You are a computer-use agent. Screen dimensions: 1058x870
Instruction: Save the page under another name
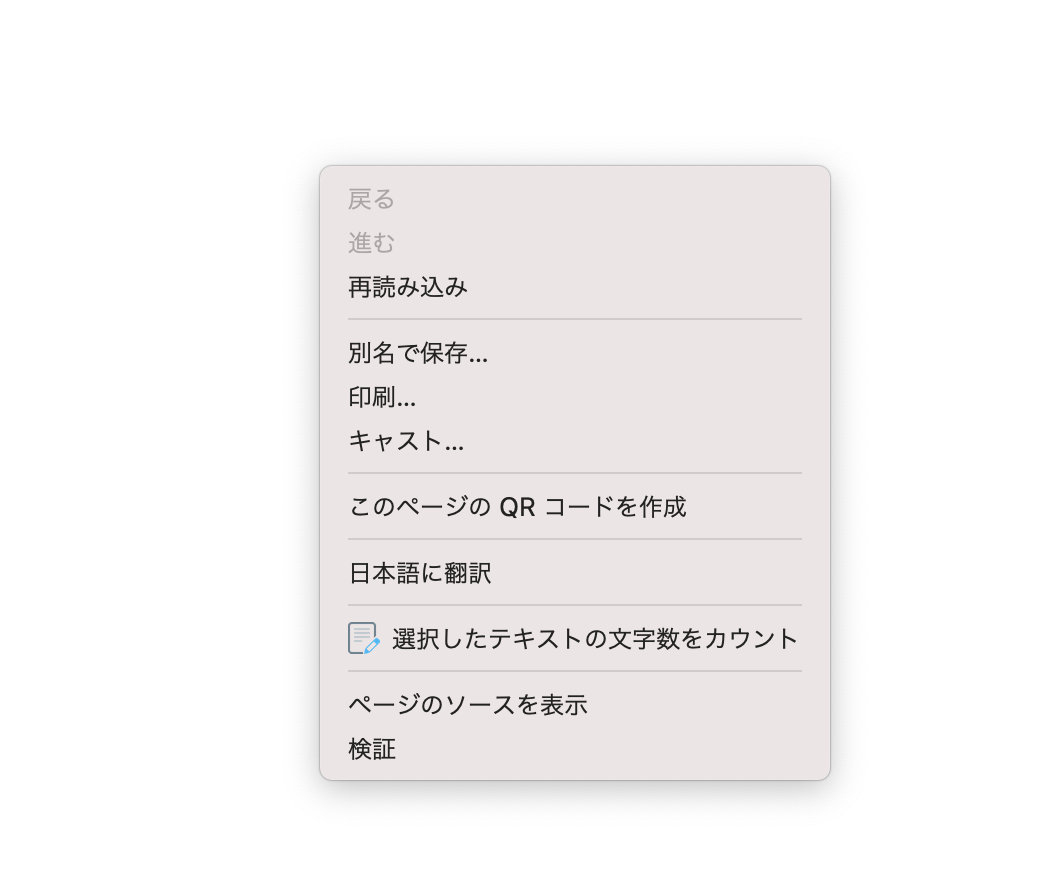pyautogui.click(x=418, y=353)
